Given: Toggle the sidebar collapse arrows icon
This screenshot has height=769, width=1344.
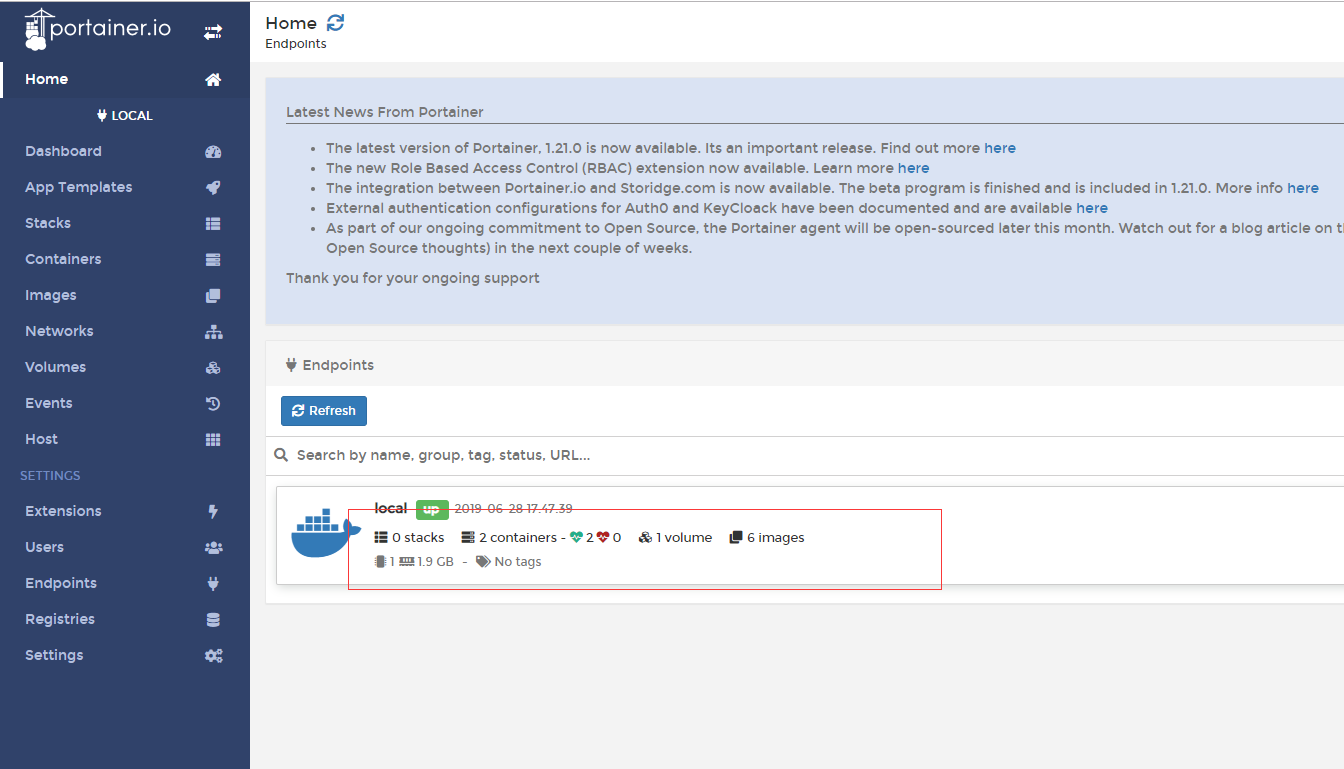Looking at the screenshot, I should coord(213,32).
